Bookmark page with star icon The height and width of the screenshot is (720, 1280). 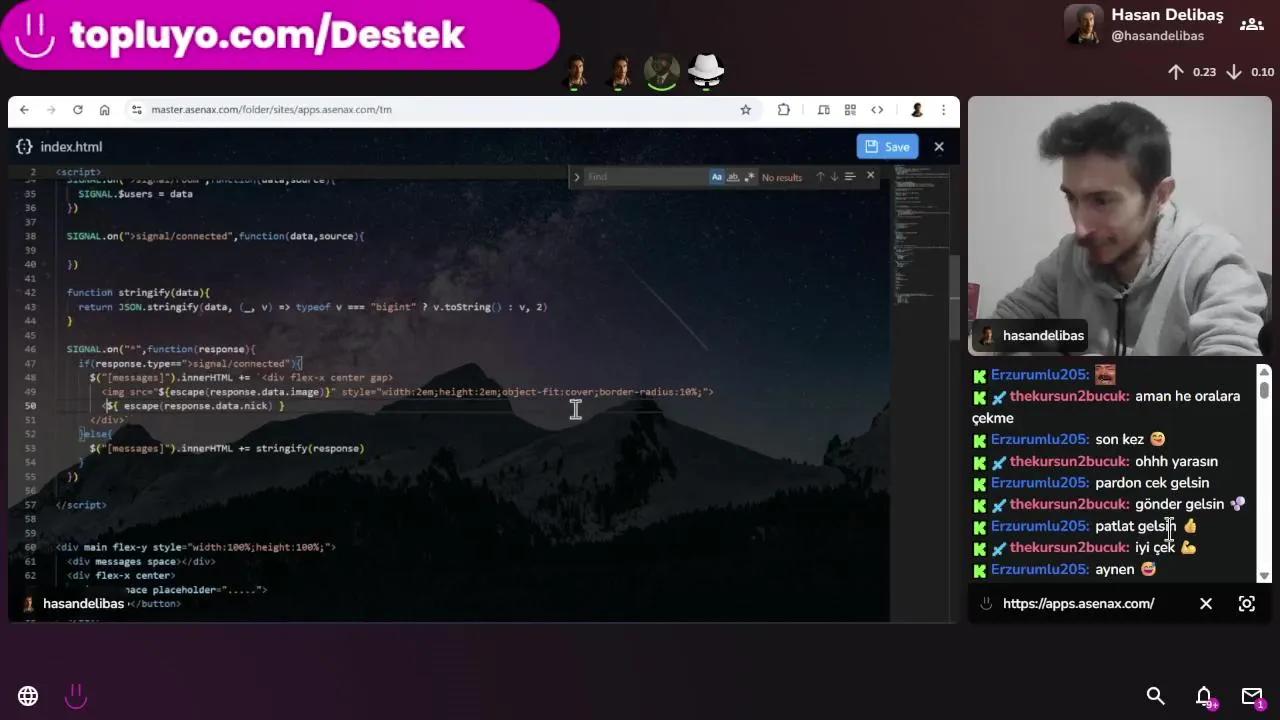coord(745,110)
